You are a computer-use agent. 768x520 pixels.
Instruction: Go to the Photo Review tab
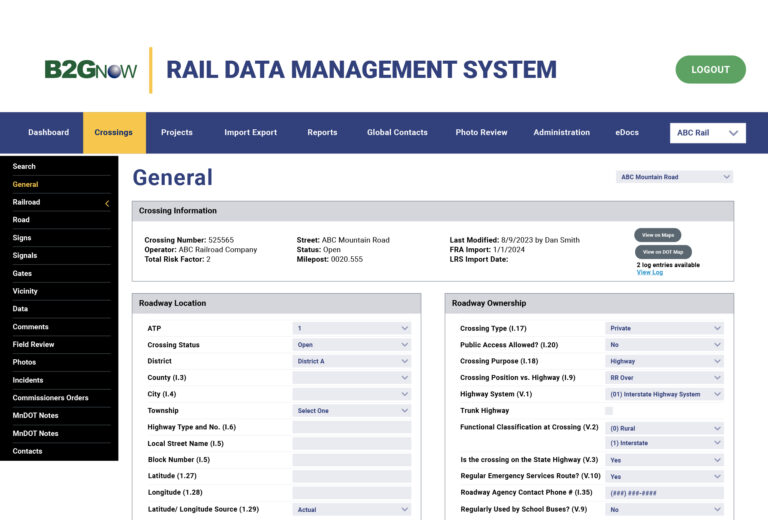pos(481,133)
